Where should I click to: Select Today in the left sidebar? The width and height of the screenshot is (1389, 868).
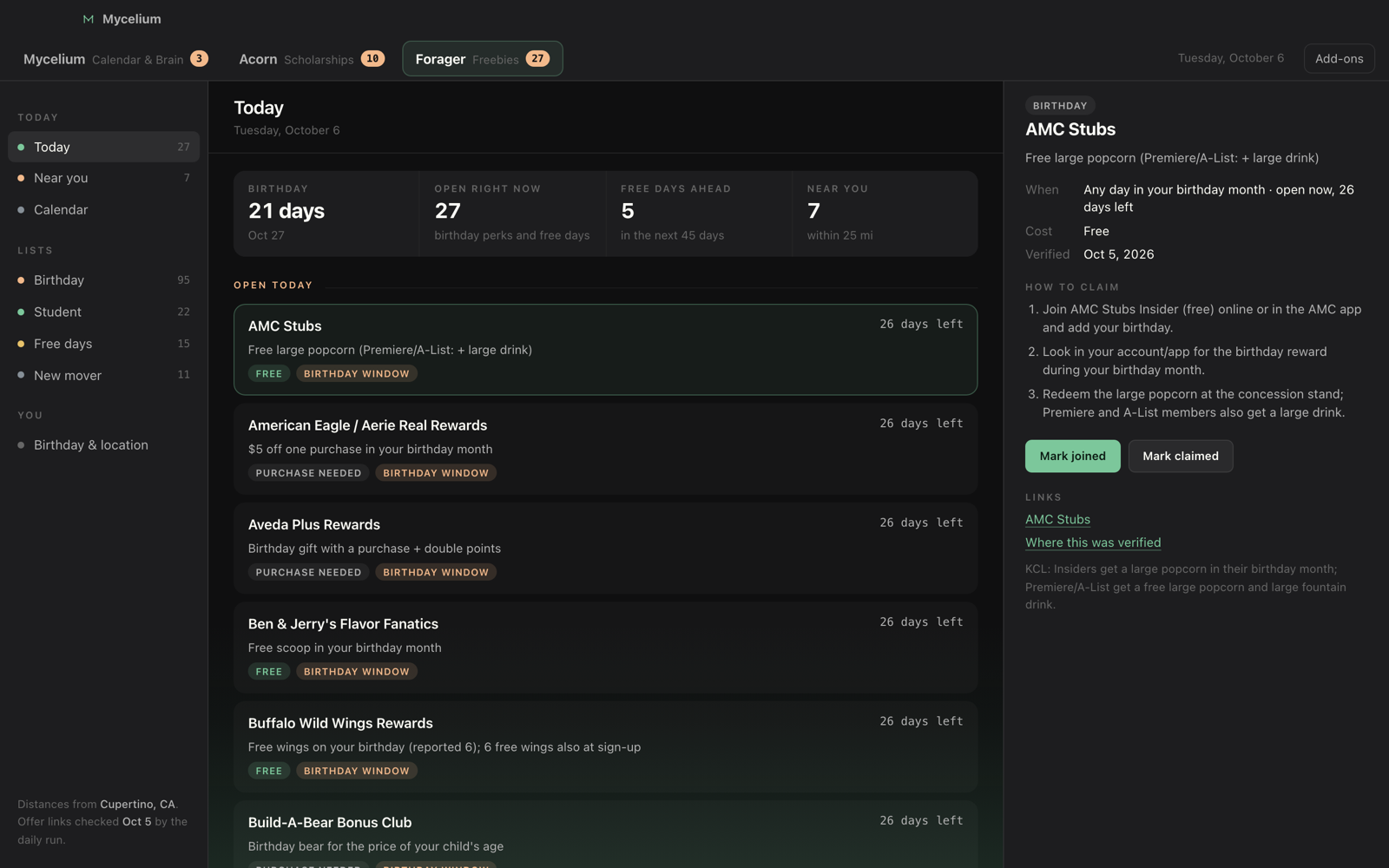point(104,147)
